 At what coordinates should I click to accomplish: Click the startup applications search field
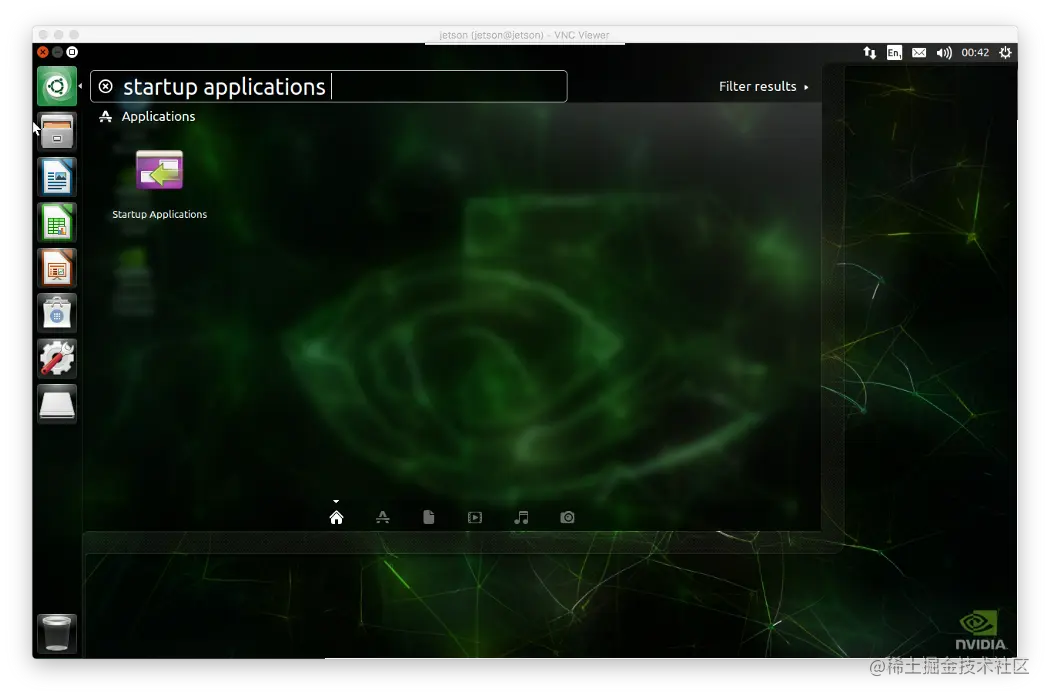coord(329,86)
